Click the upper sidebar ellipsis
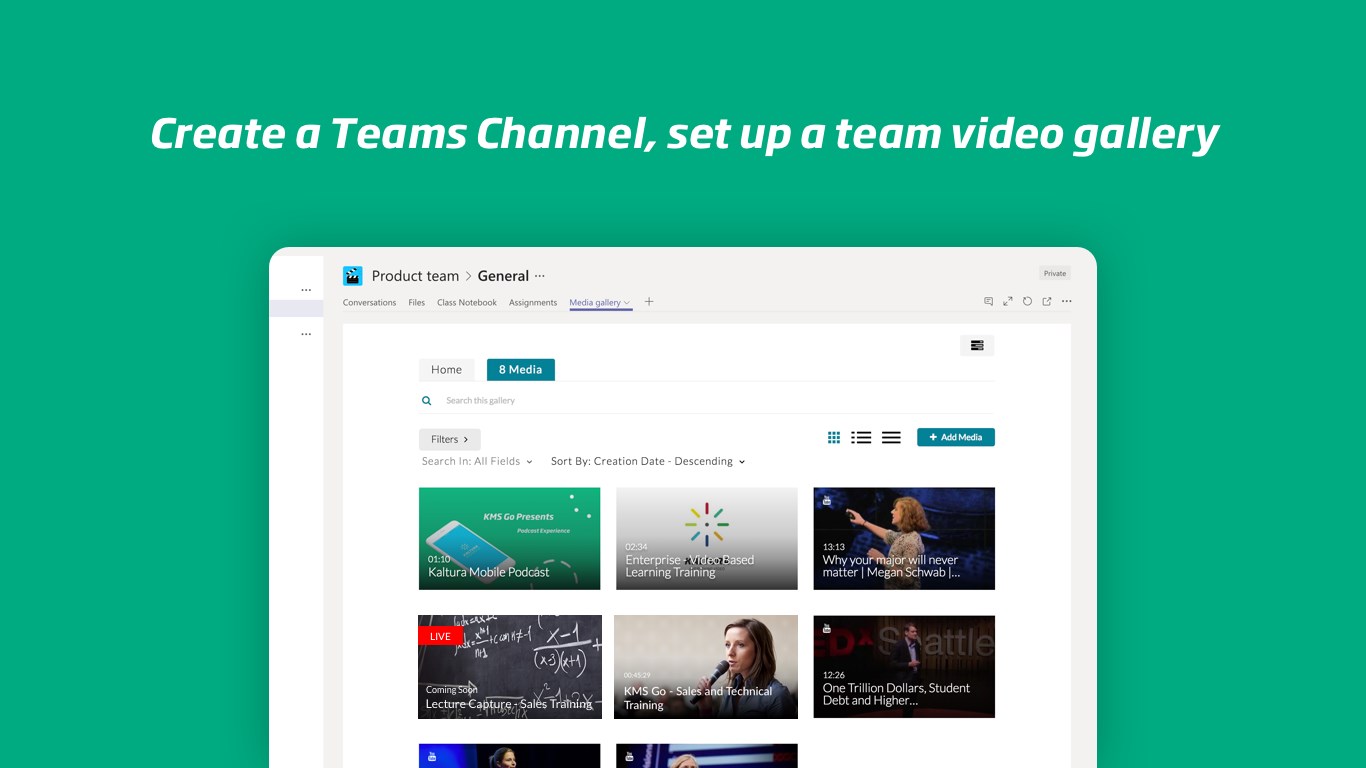The image size is (1366, 768). tap(306, 290)
